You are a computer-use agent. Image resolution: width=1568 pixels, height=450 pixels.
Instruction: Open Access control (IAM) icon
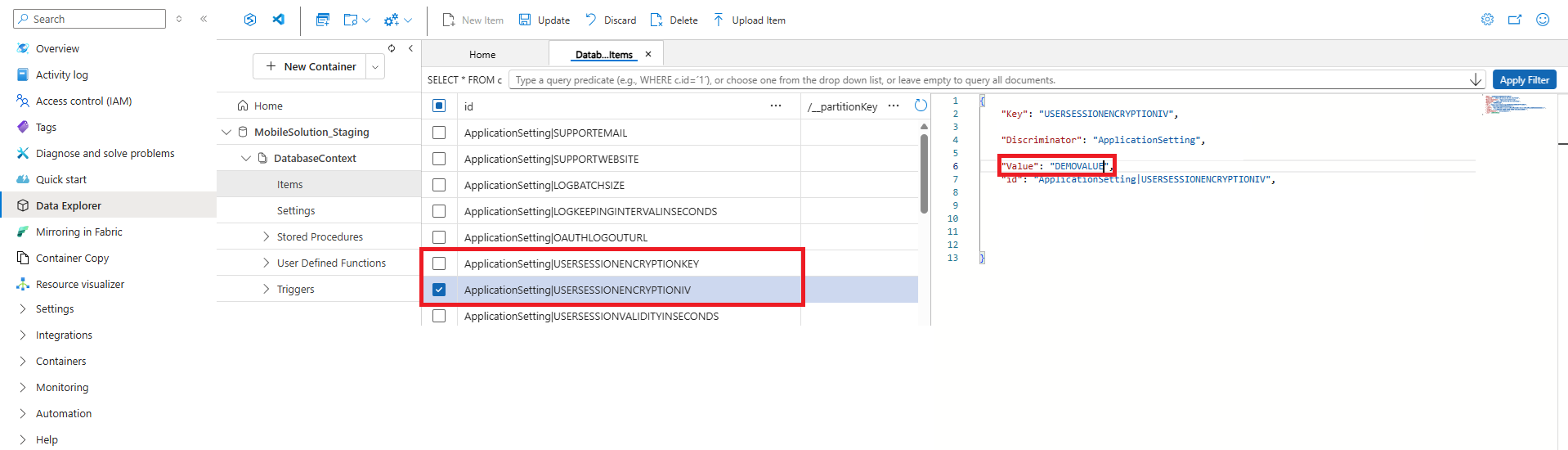[23, 101]
